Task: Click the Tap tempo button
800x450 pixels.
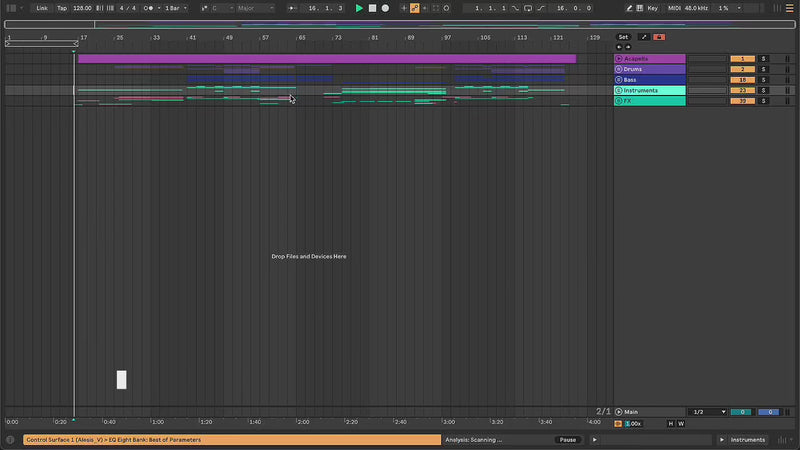Action: (x=62, y=8)
